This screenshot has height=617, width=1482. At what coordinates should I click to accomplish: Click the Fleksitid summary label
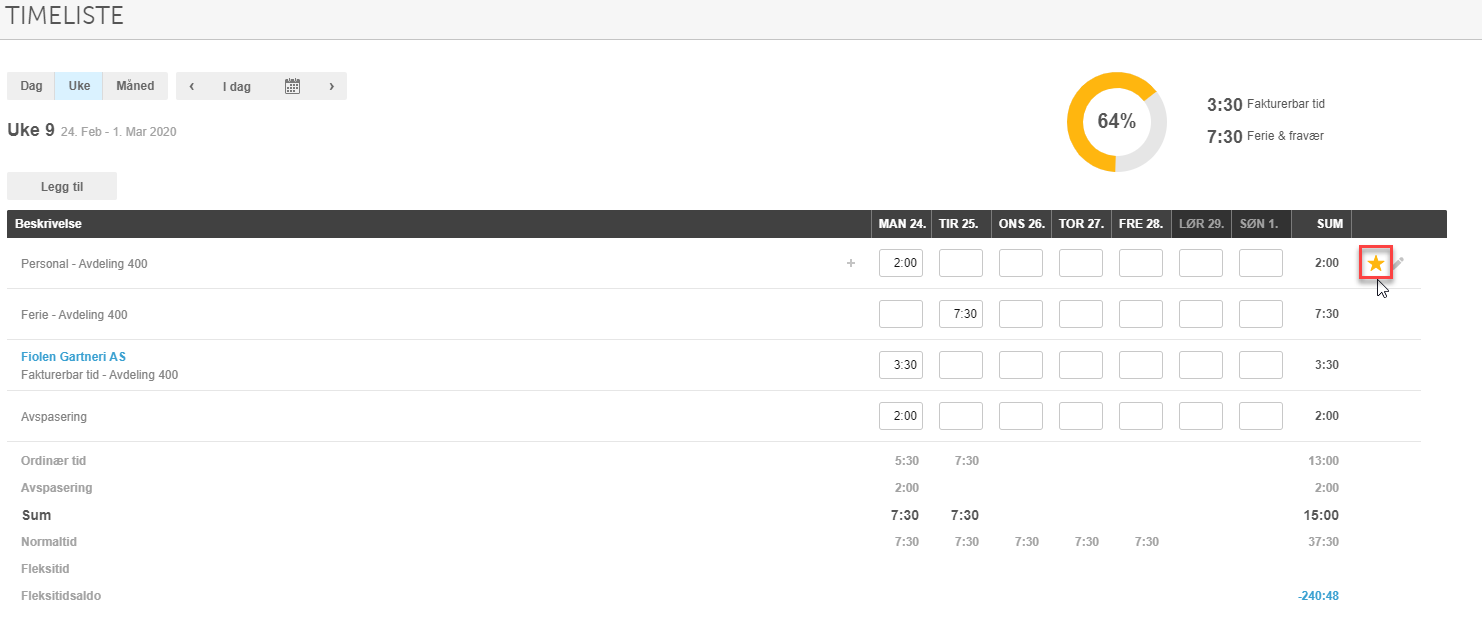pos(45,569)
